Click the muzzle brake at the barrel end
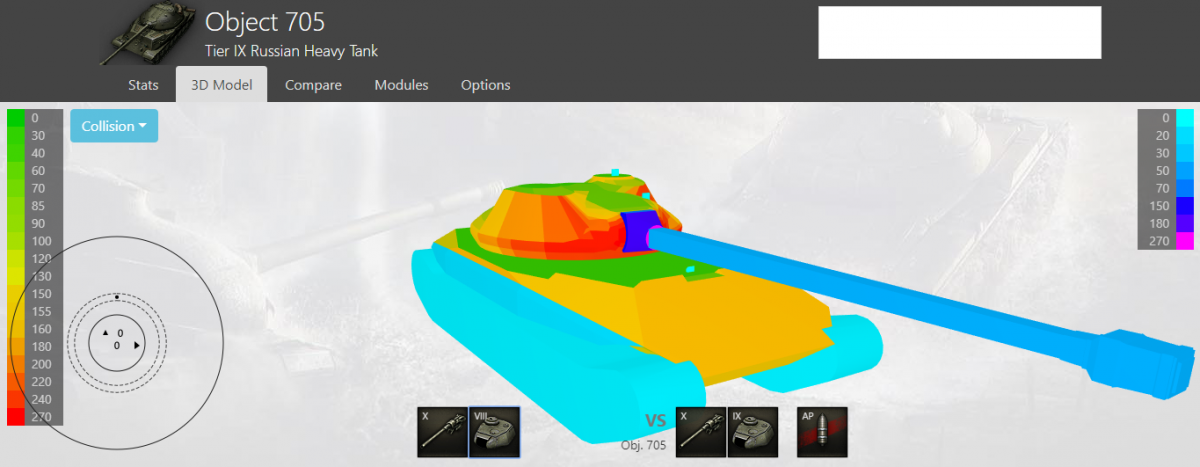 point(1139,364)
